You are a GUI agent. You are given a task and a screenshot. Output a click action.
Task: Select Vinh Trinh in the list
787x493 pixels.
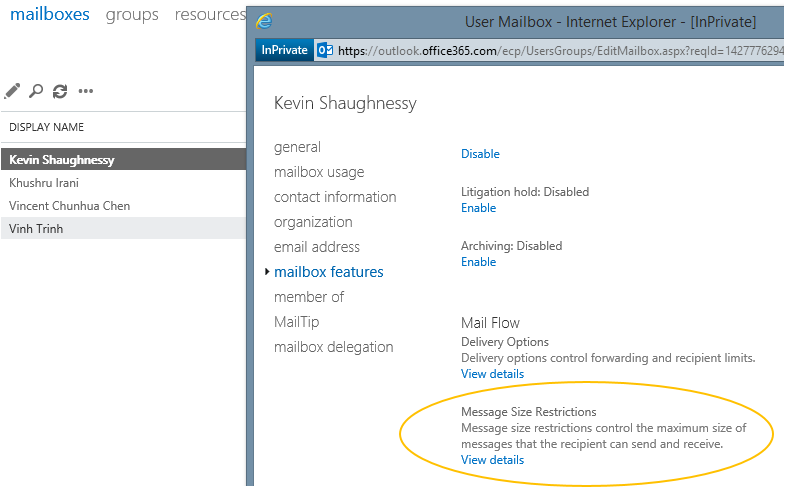tap(34, 229)
